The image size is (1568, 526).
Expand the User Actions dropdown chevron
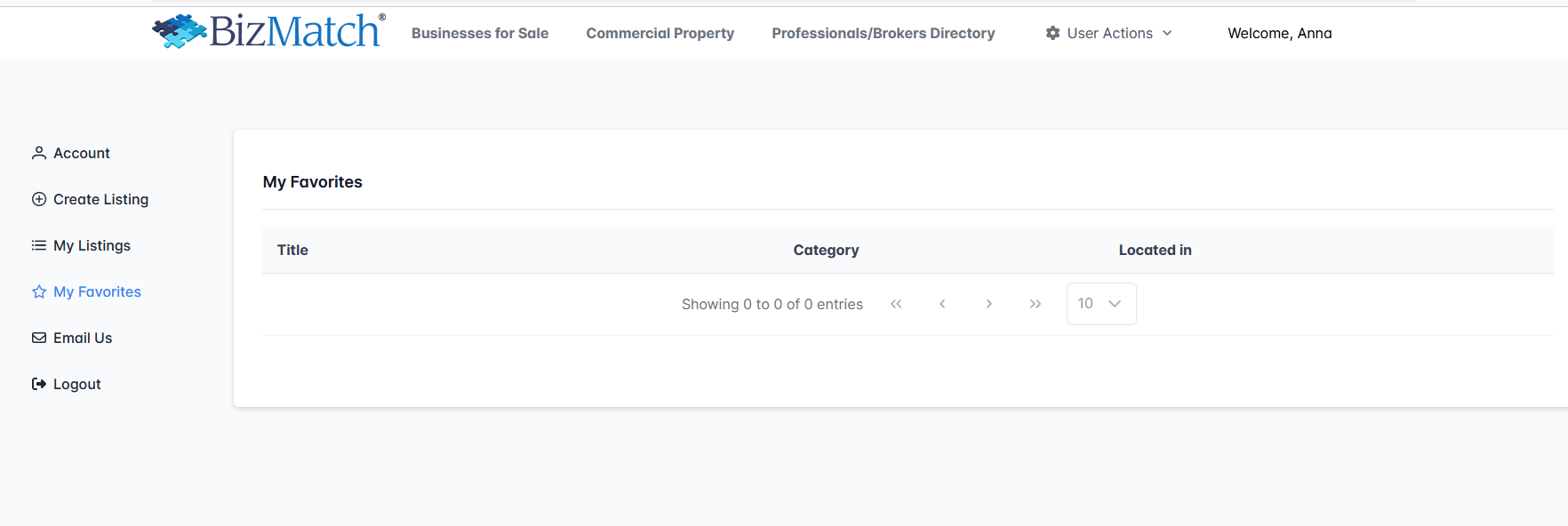pyautogui.click(x=1167, y=33)
